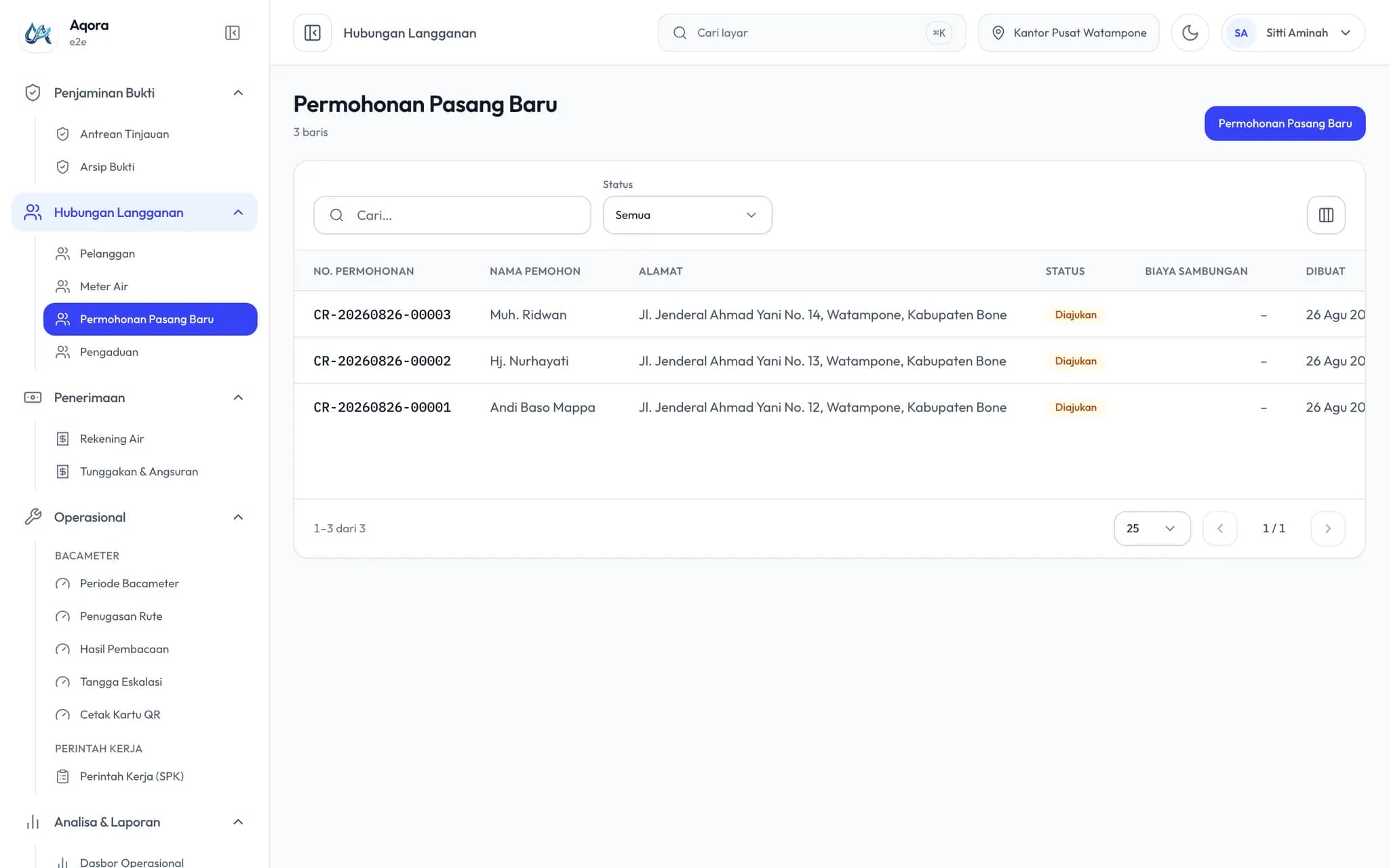Screen dimensions: 1389x868
Task: Click the Operasional wrench icon
Action: coord(33,517)
